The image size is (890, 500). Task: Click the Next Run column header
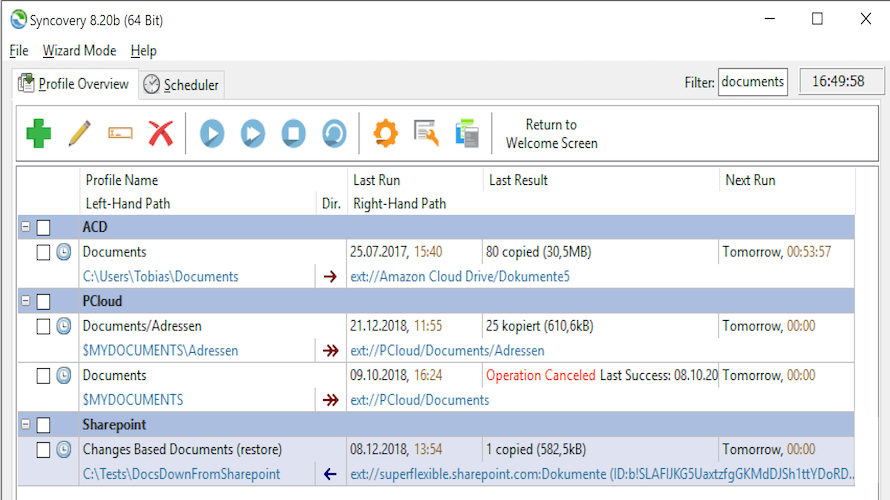click(x=750, y=180)
